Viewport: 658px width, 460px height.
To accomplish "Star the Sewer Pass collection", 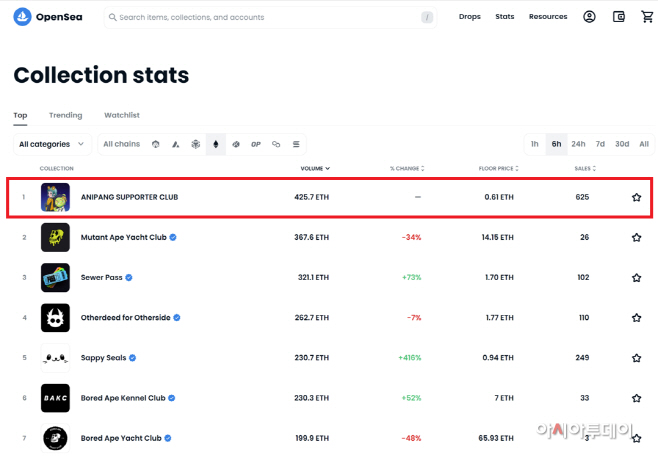I will 636,277.
